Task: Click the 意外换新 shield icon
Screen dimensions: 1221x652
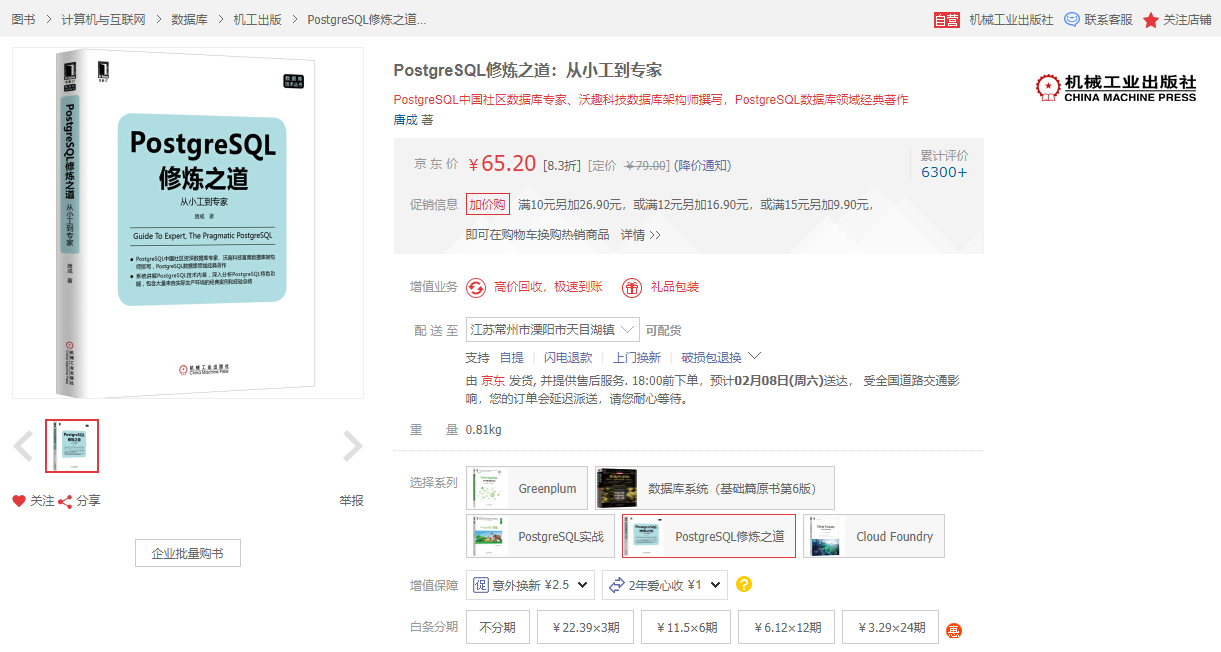Action: coord(480,585)
